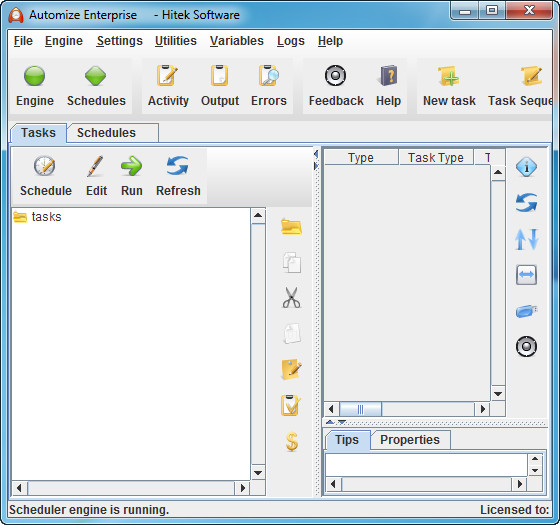Click the horizontal resize arrow icon

click(526, 275)
